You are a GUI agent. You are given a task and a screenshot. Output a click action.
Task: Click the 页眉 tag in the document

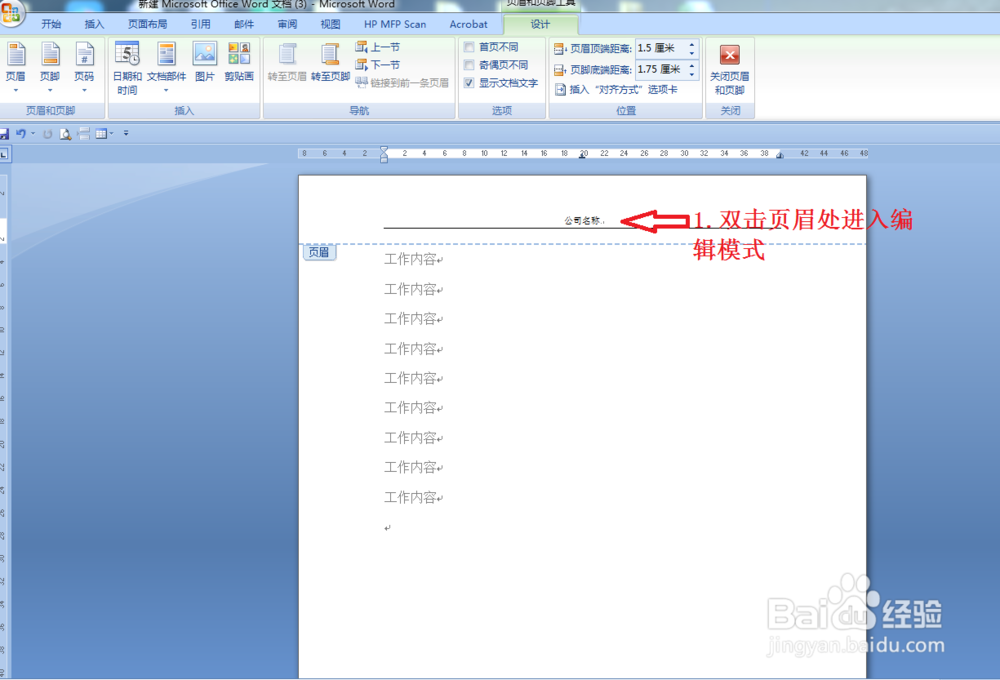[x=318, y=252]
